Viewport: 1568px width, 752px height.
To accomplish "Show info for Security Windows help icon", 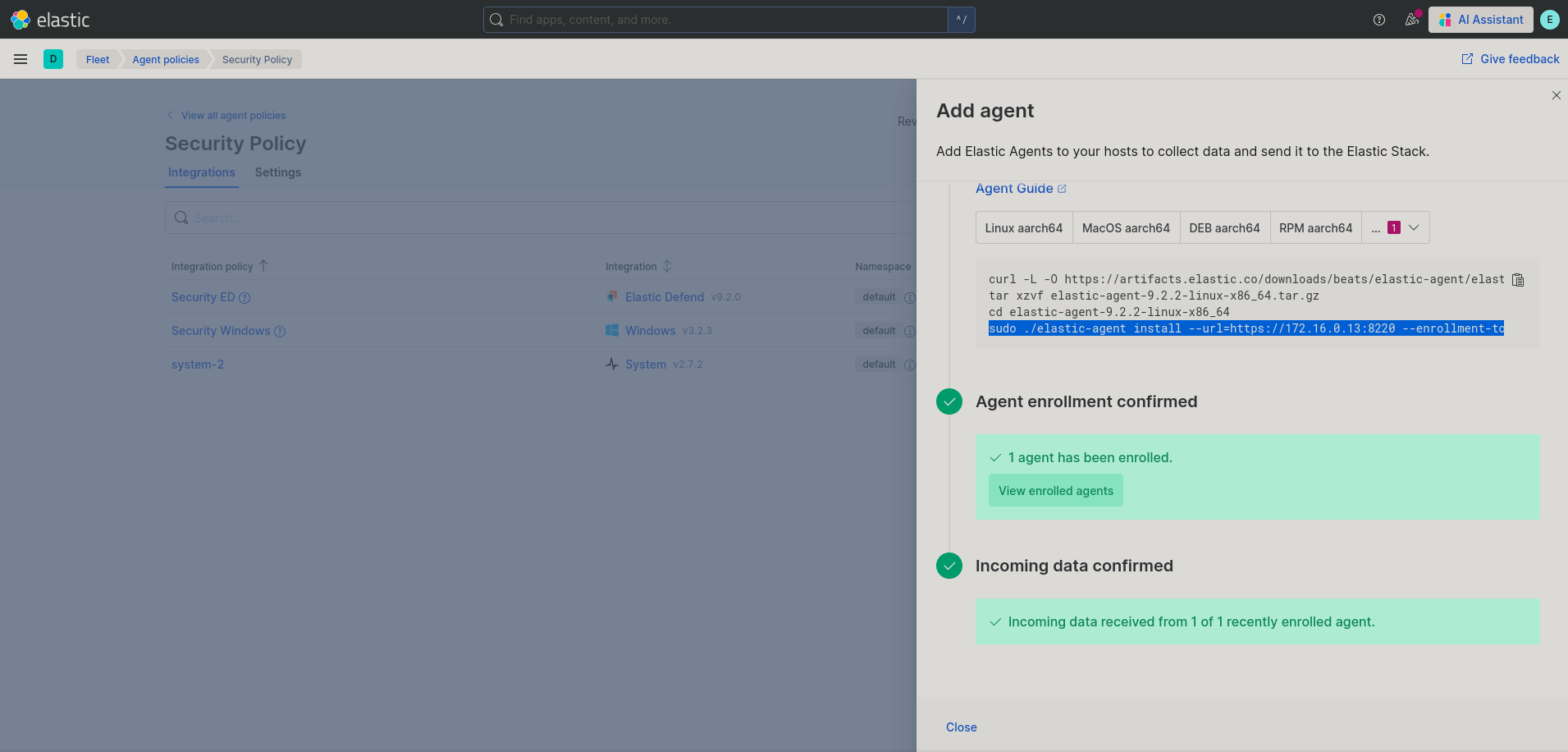I will pos(280,332).
